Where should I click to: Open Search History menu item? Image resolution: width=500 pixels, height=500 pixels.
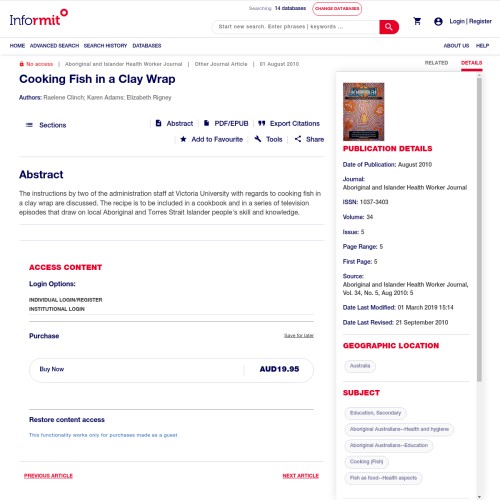105,46
